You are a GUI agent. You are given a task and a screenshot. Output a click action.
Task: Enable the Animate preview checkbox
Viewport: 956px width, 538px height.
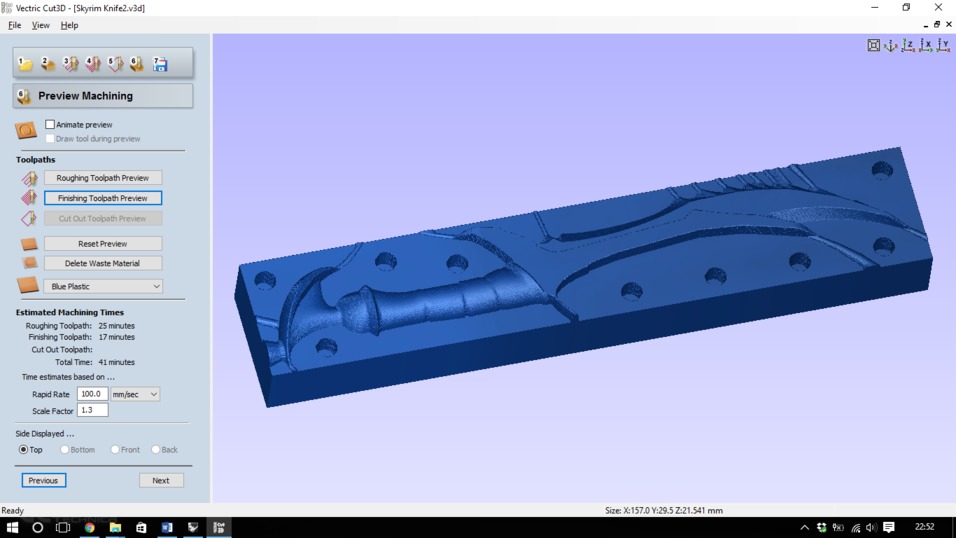click(50, 124)
